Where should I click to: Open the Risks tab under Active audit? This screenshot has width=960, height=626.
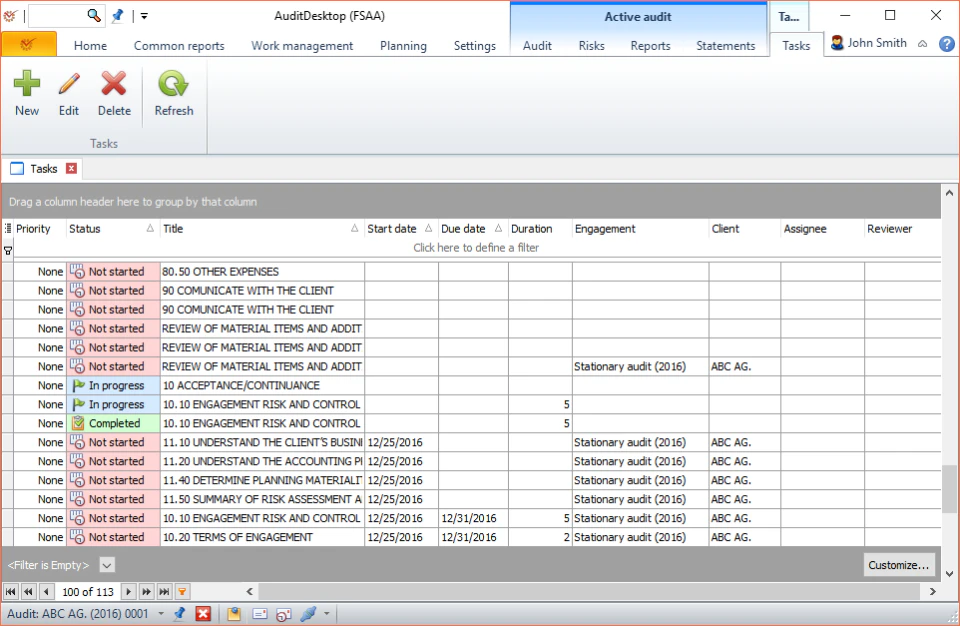click(591, 45)
